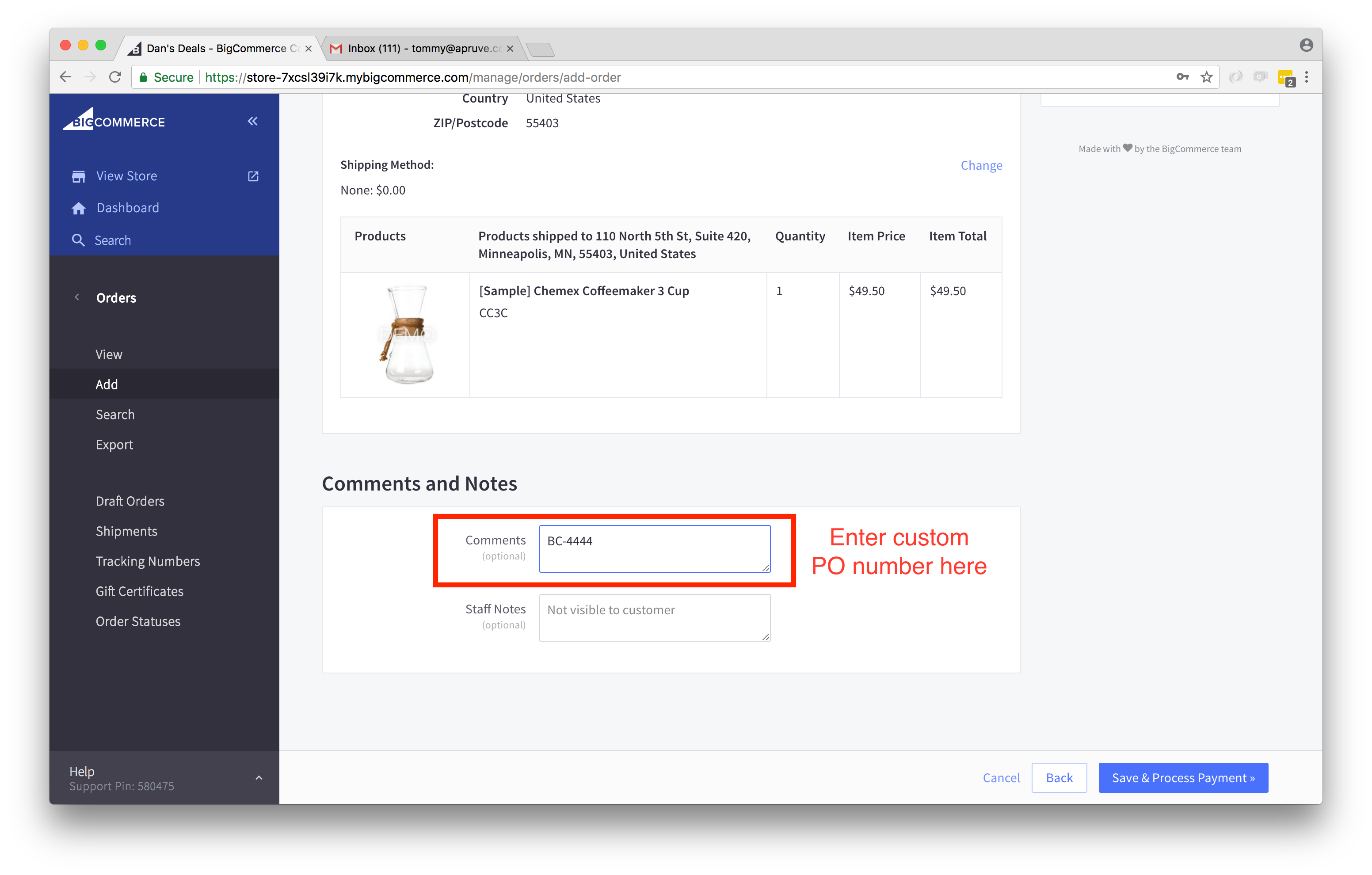1372x875 pixels.
Task: Collapse the BigCommerce sidebar double-chevron
Action: (252, 122)
